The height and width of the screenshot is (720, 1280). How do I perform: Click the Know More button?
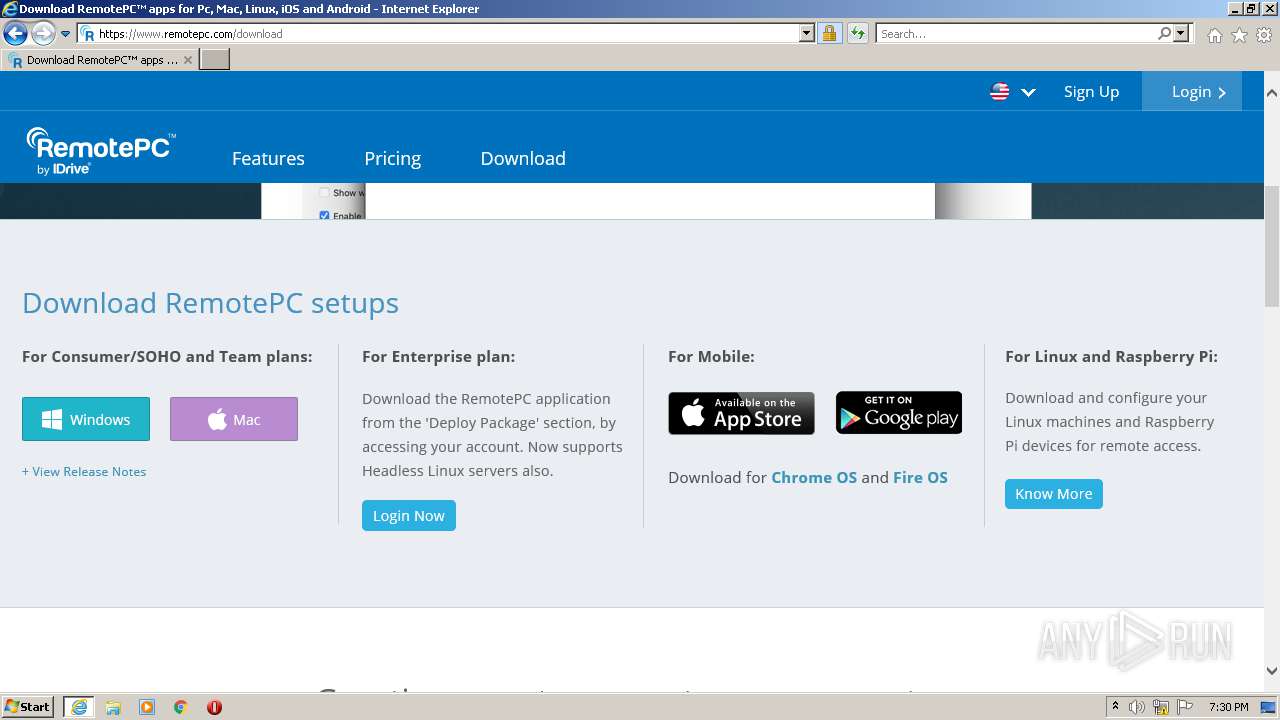point(1054,494)
